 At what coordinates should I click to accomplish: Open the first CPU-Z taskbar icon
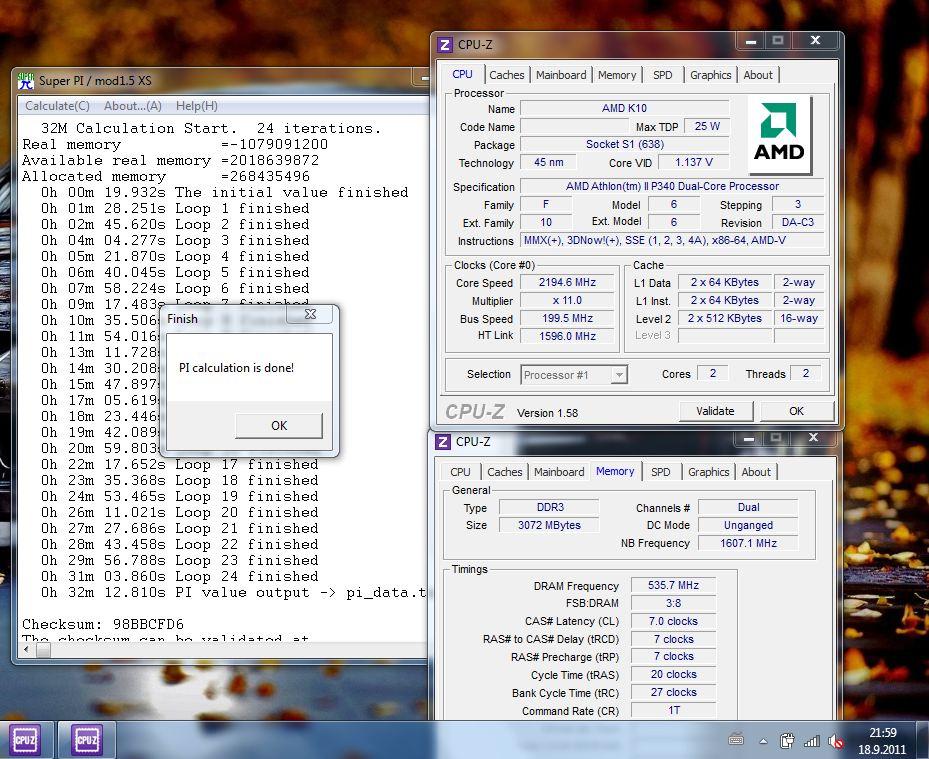pos(25,739)
